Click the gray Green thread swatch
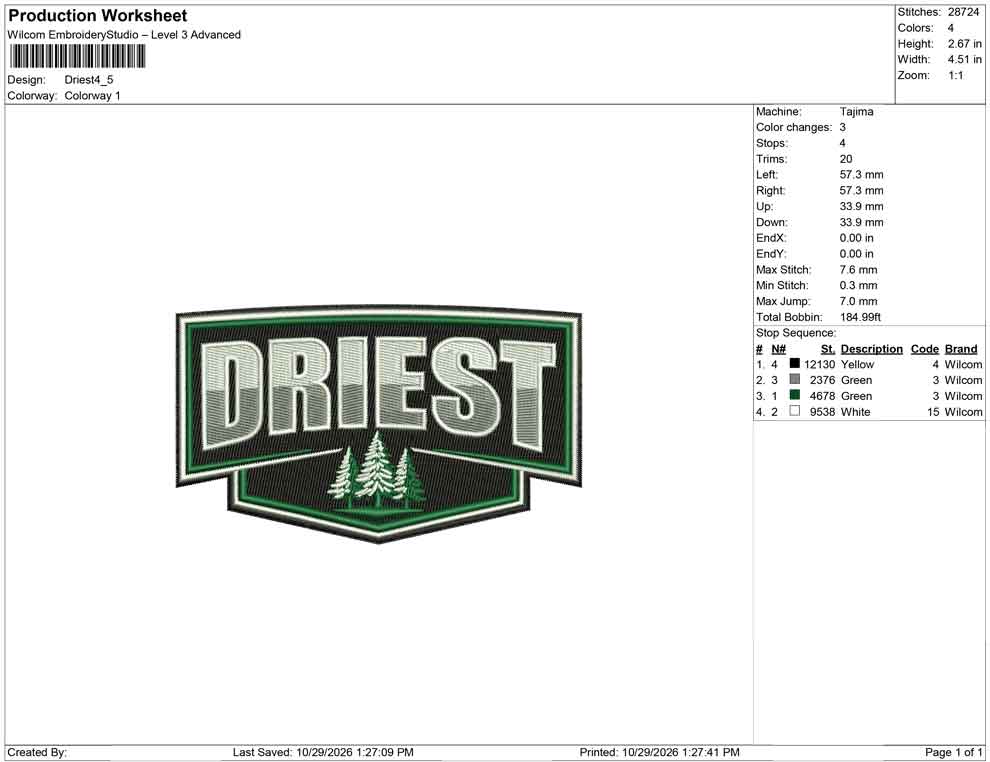 (795, 379)
